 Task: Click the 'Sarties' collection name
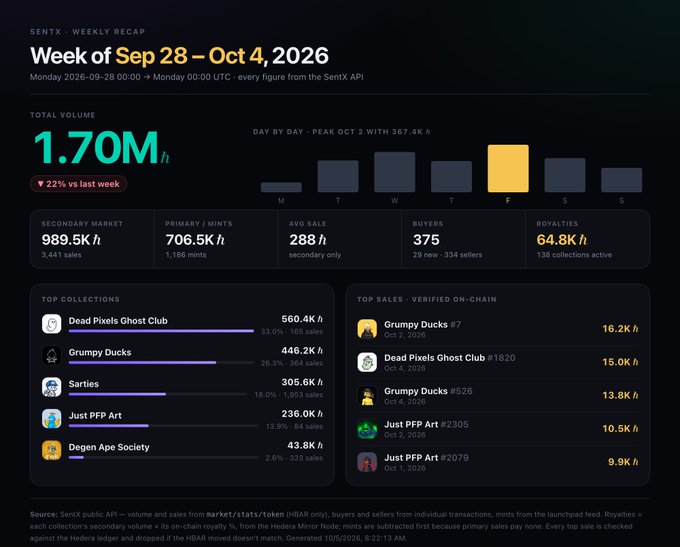point(84,384)
